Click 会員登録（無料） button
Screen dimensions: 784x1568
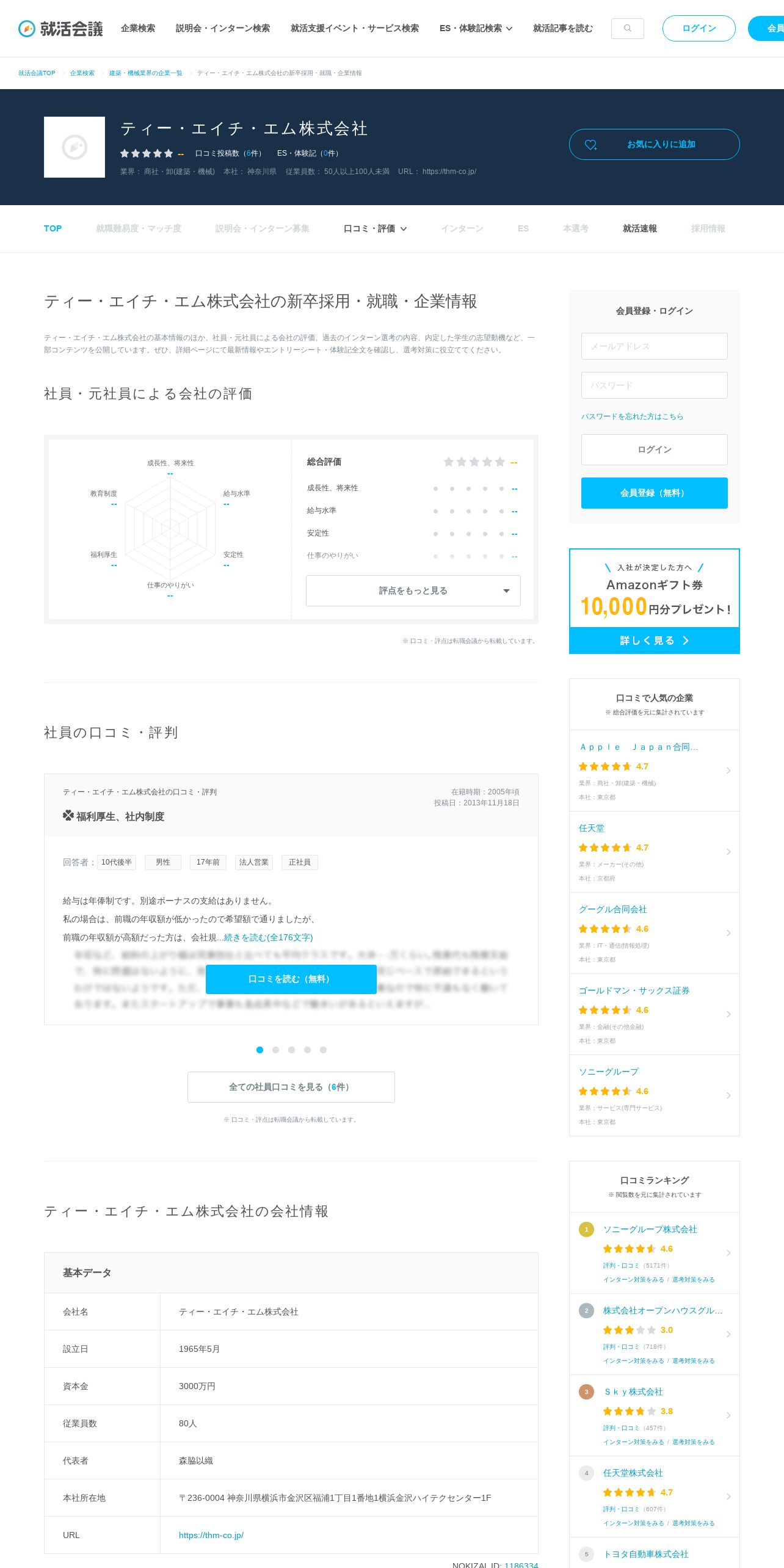(x=655, y=493)
